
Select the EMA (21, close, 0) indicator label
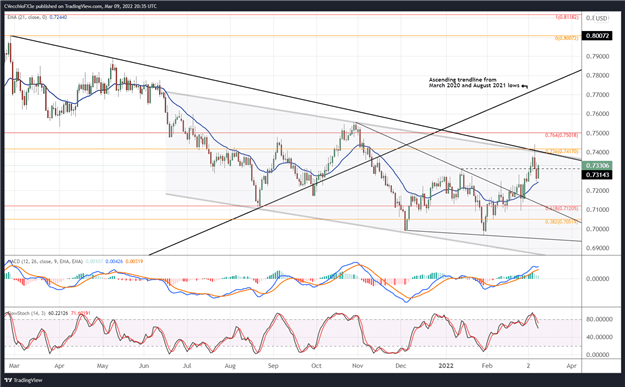pos(27,17)
